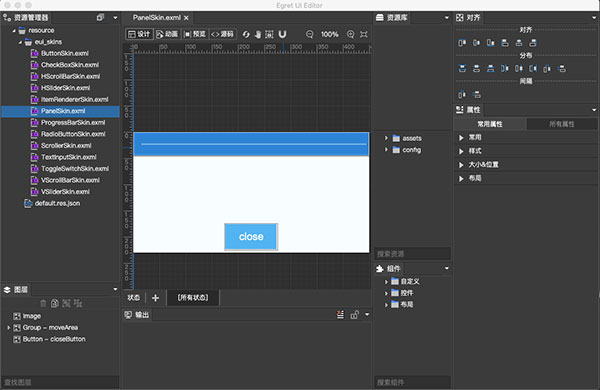Screen dimensions: 600x390
Task: Select ToggleSwitchSkin.exml file
Action: click(x=75, y=169)
